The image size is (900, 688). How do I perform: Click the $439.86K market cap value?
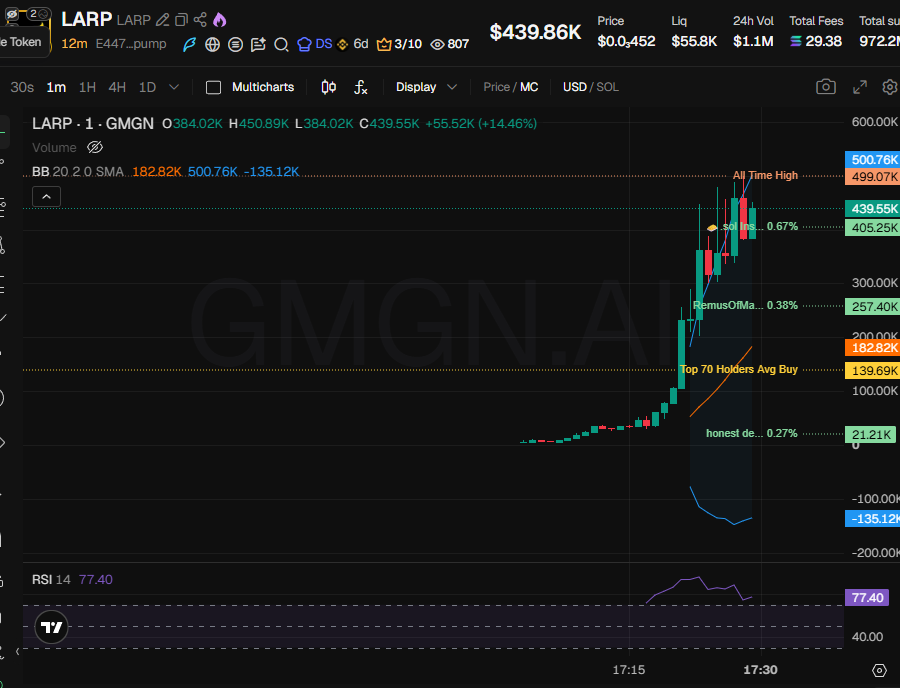click(x=535, y=32)
